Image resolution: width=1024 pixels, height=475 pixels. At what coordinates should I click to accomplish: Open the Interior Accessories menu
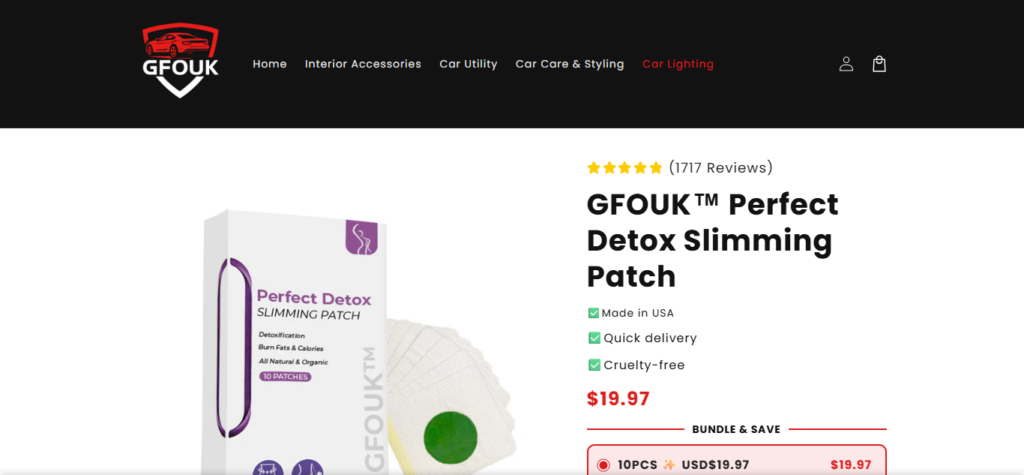click(363, 64)
